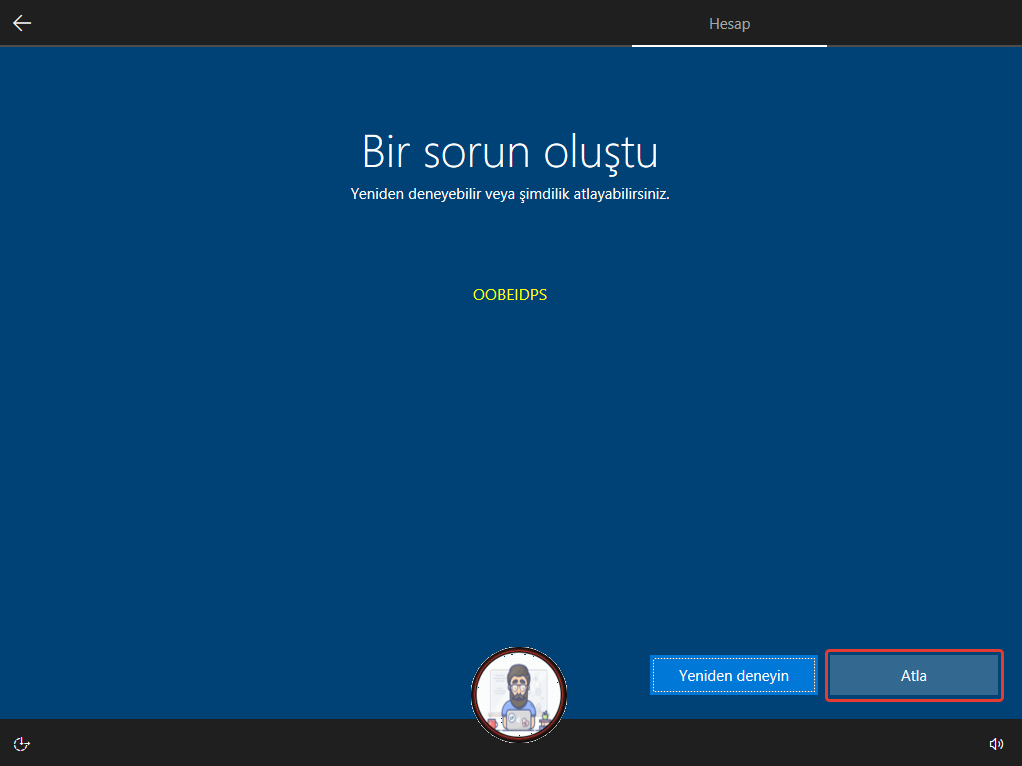This screenshot has height=766, width=1022.
Task: Click the volume speaker icon
Action: coord(996,744)
